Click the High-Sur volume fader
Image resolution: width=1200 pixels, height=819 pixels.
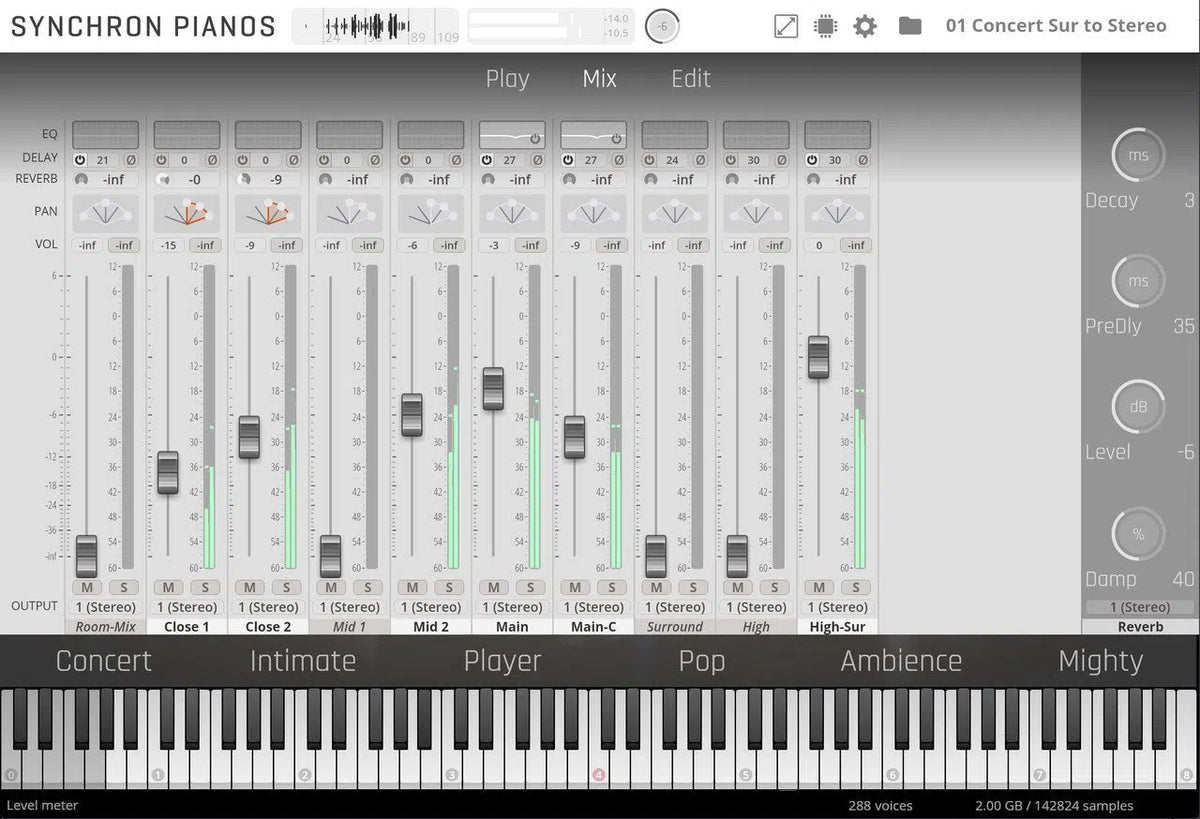pos(819,358)
